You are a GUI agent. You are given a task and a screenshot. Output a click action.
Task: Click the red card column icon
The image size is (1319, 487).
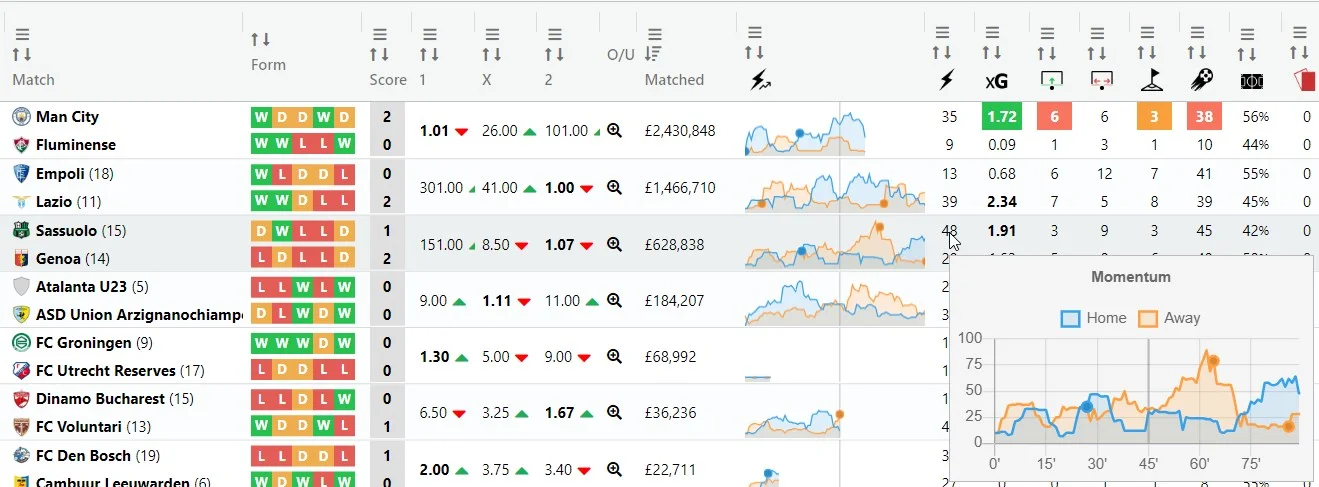pos(1303,80)
